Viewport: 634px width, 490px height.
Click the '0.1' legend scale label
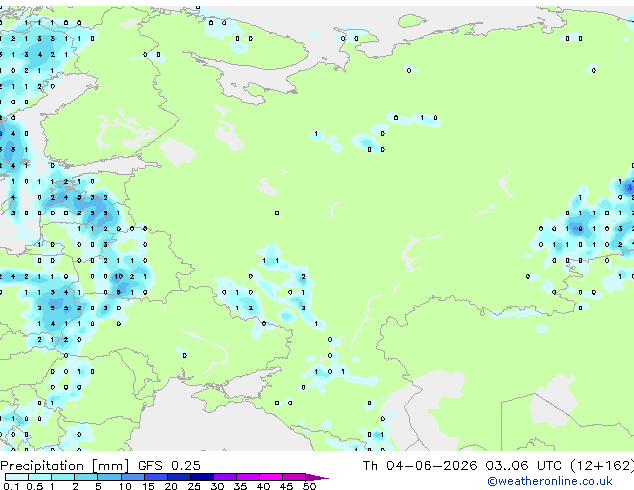tap(11, 486)
